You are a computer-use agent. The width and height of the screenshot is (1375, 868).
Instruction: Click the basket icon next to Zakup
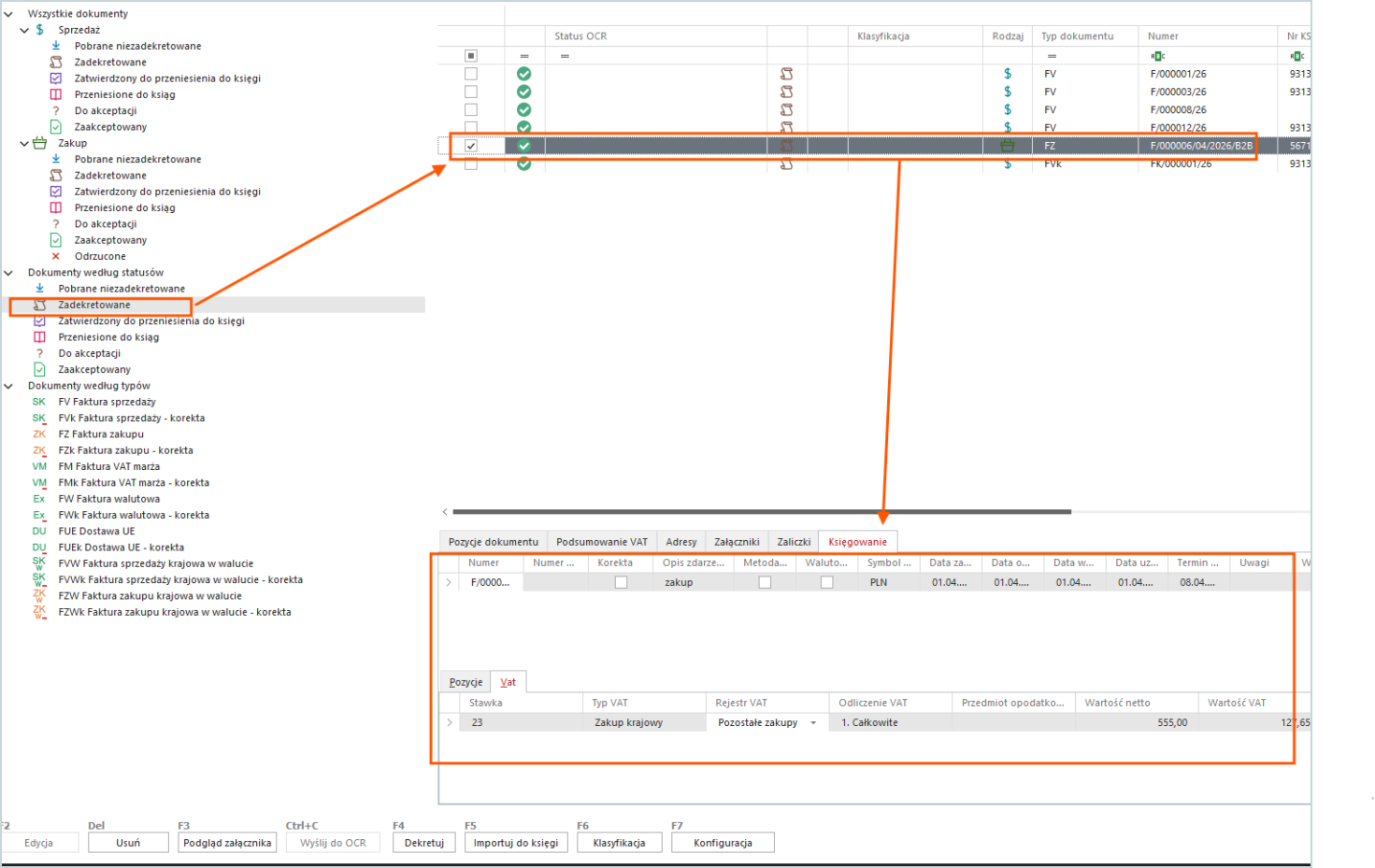click(39, 143)
